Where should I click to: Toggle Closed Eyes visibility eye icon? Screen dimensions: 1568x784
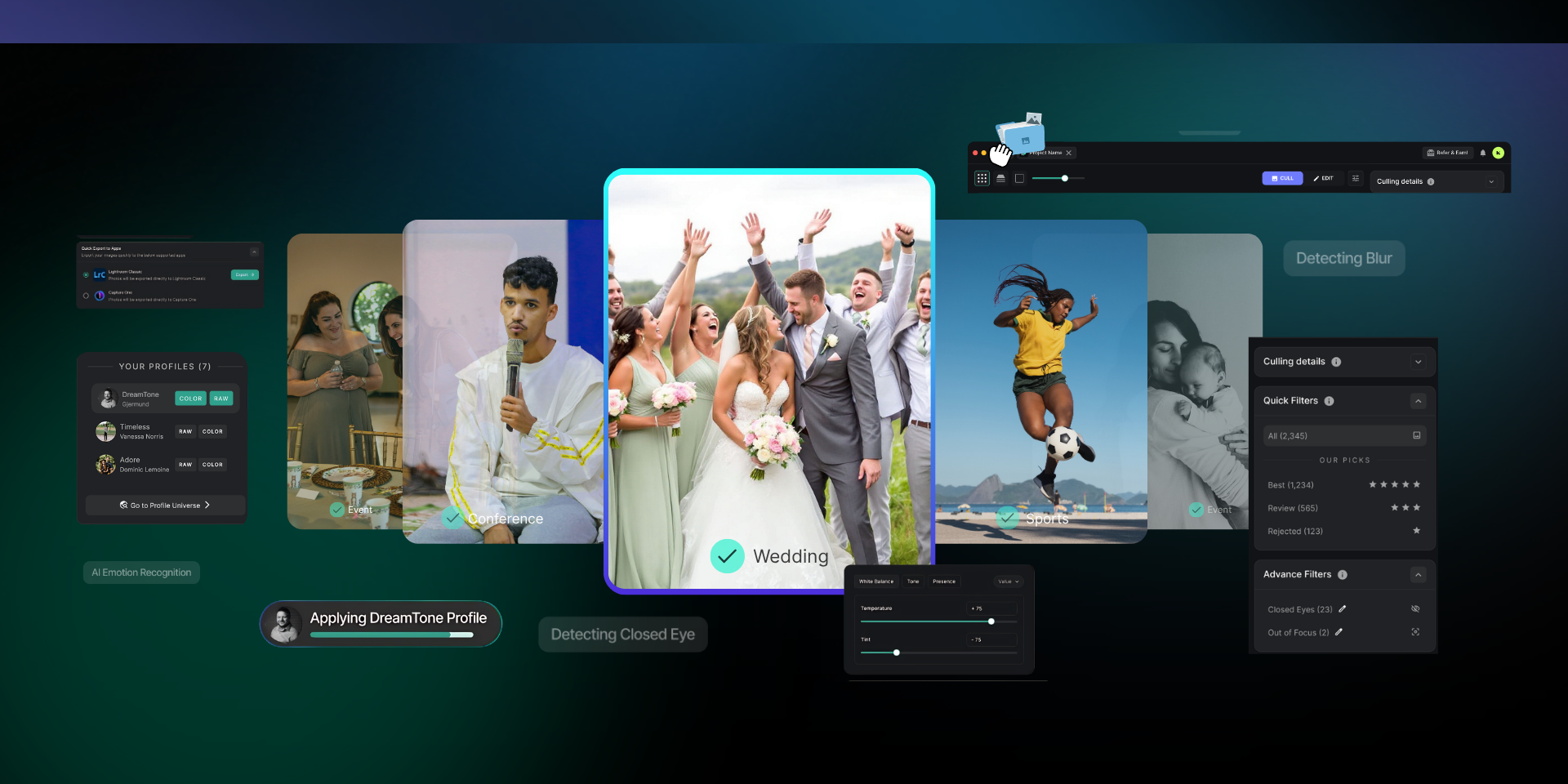coord(1415,609)
